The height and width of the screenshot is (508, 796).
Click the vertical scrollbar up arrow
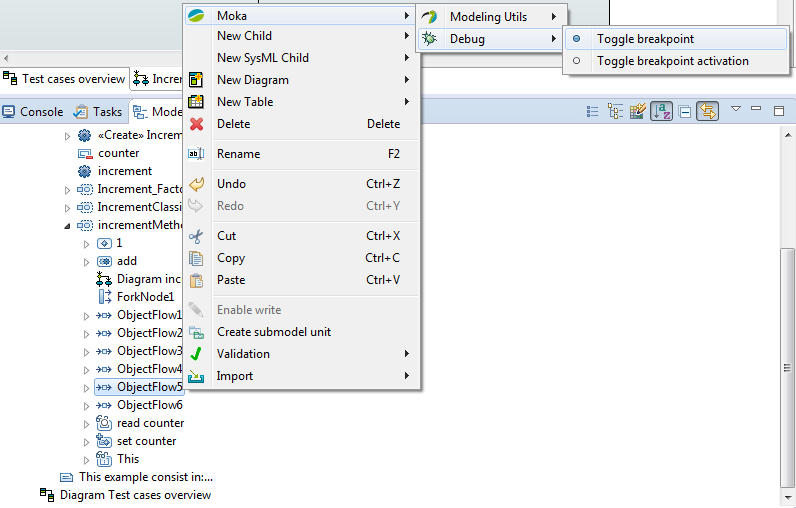click(x=787, y=135)
